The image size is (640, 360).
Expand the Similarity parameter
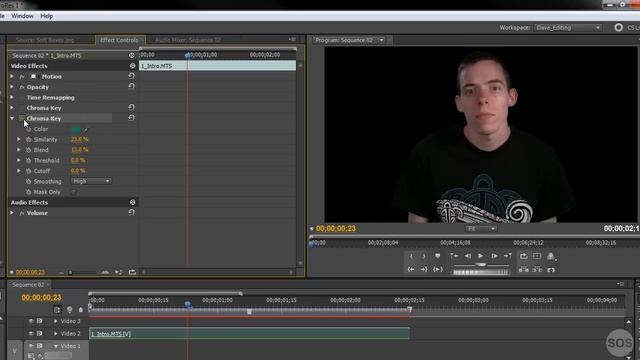coord(19,139)
